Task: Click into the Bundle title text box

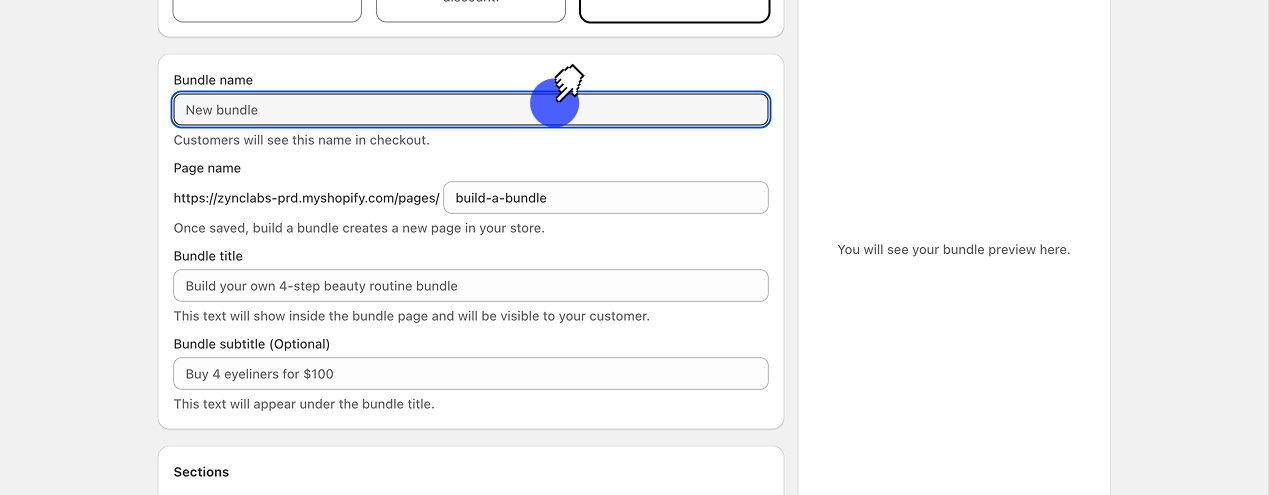Action: pos(470,286)
